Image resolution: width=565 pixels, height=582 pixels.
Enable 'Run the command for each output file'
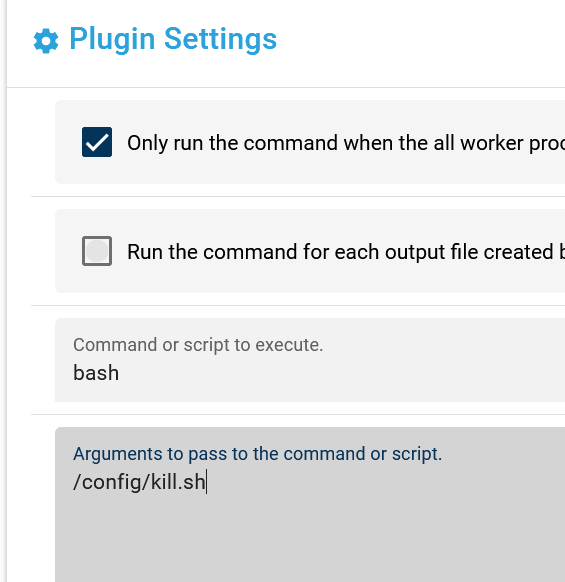pyautogui.click(x=97, y=251)
